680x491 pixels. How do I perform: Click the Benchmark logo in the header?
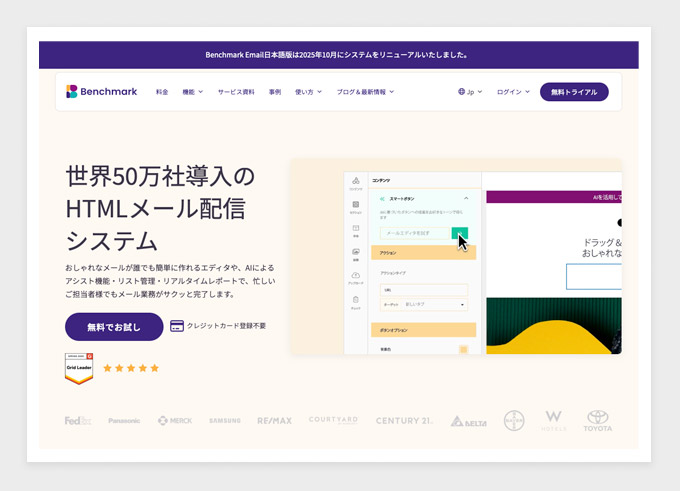[x=101, y=91]
